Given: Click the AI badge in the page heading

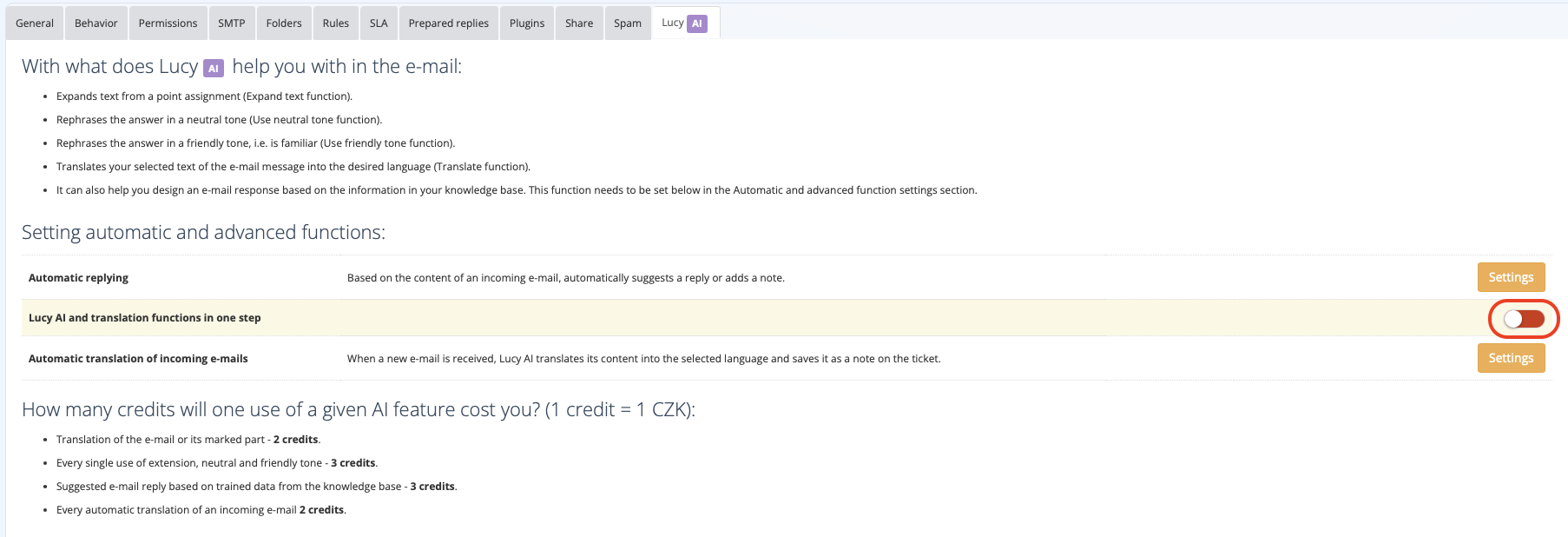Looking at the screenshot, I should 214,68.
